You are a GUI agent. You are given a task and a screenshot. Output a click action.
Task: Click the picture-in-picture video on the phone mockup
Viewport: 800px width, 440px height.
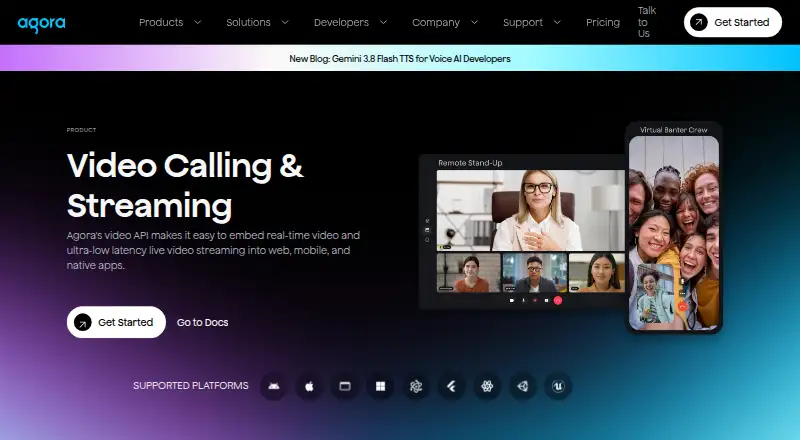click(655, 294)
